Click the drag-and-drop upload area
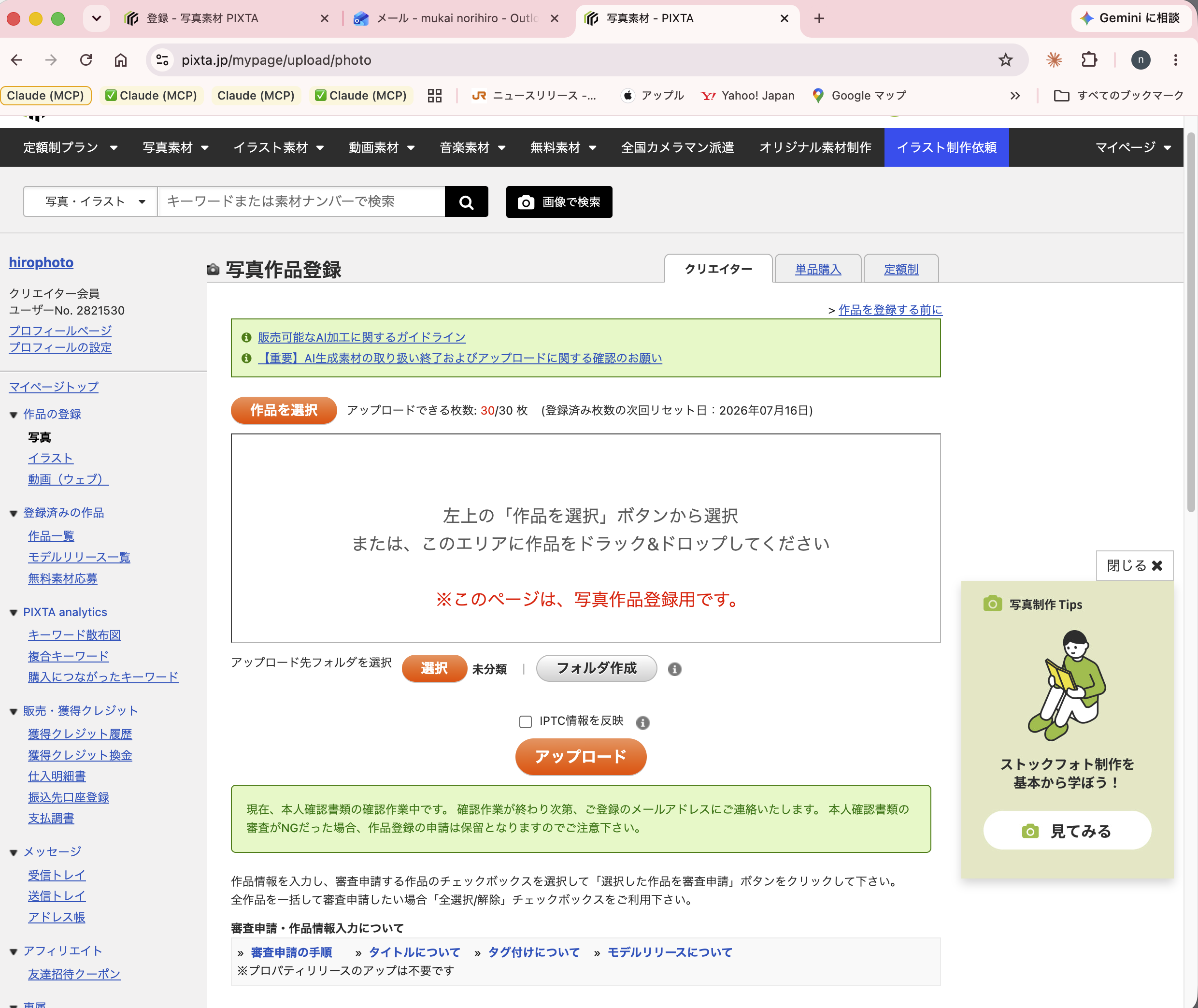1198x1008 pixels. [x=585, y=538]
